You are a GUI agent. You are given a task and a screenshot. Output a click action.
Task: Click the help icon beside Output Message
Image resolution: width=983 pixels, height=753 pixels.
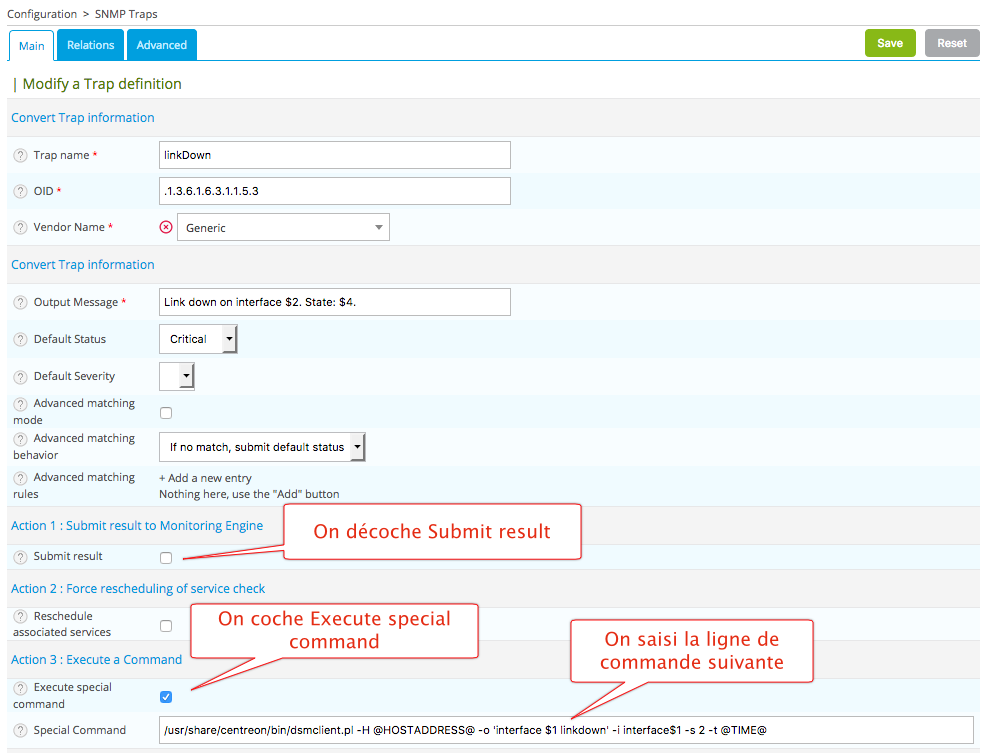[x=20, y=303]
